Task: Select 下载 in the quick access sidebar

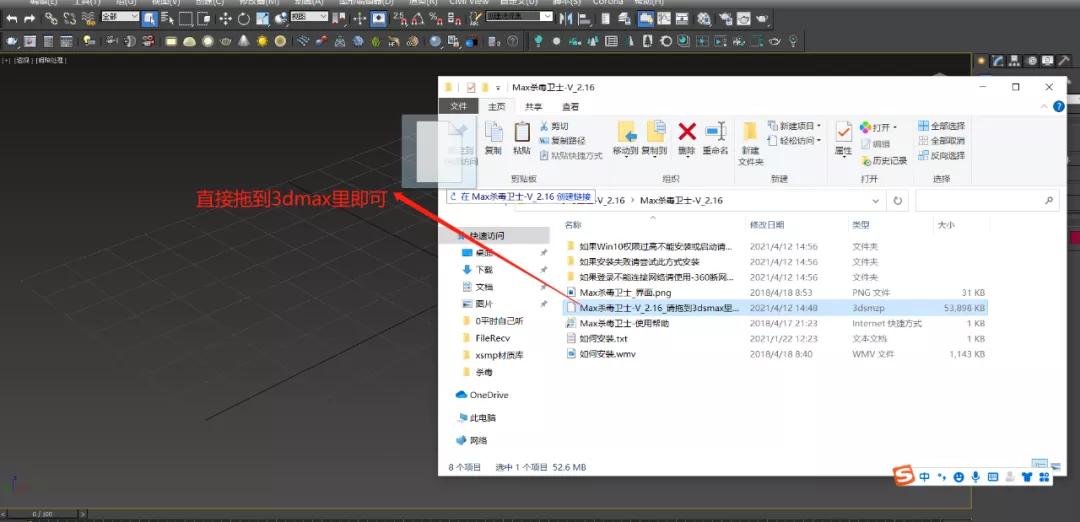Action: pos(484,270)
